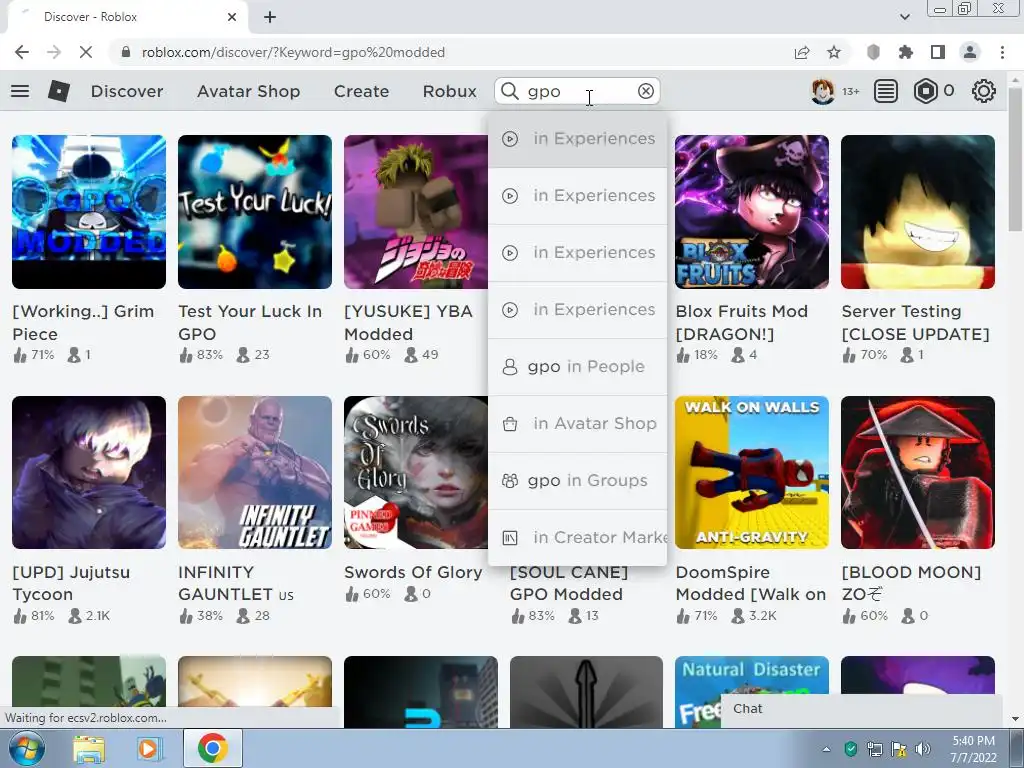Open the Jujutsu Tycoon thumbnail
This screenshot has width=1024, height=768.
89,472
